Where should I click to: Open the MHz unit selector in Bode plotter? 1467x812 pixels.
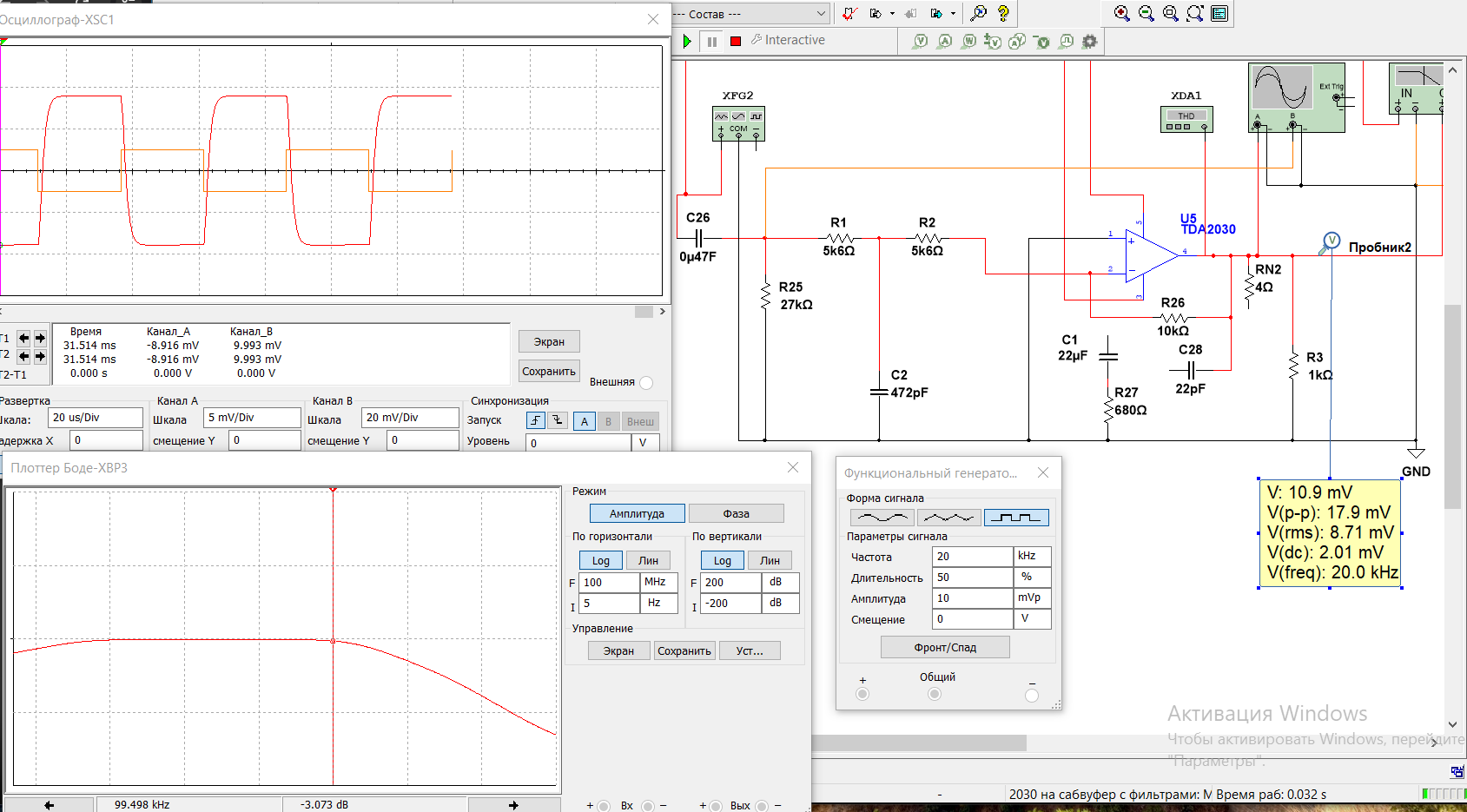pyautogui.click(x=658, y=582)
